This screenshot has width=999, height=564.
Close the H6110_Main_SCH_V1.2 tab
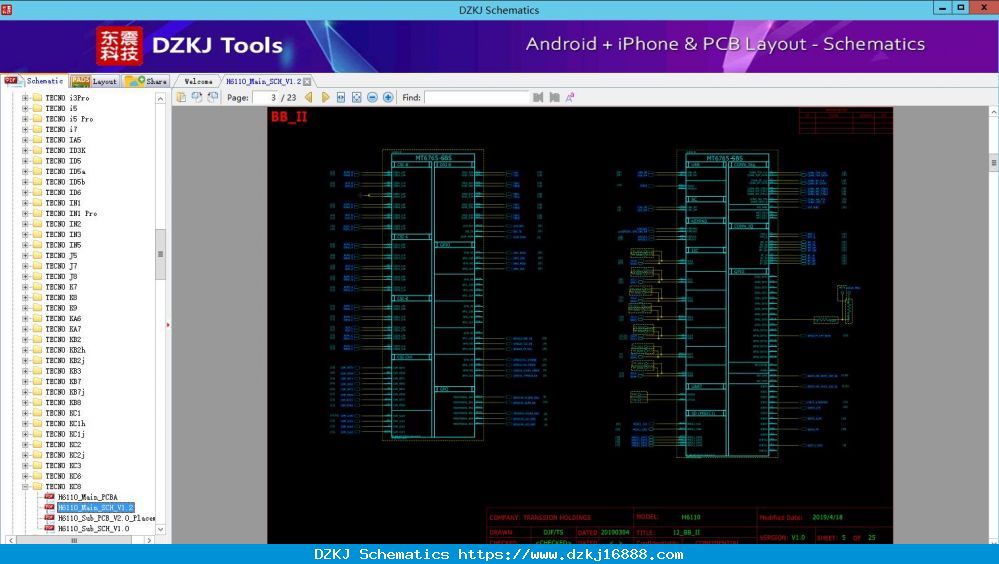(x=307, y=82)
